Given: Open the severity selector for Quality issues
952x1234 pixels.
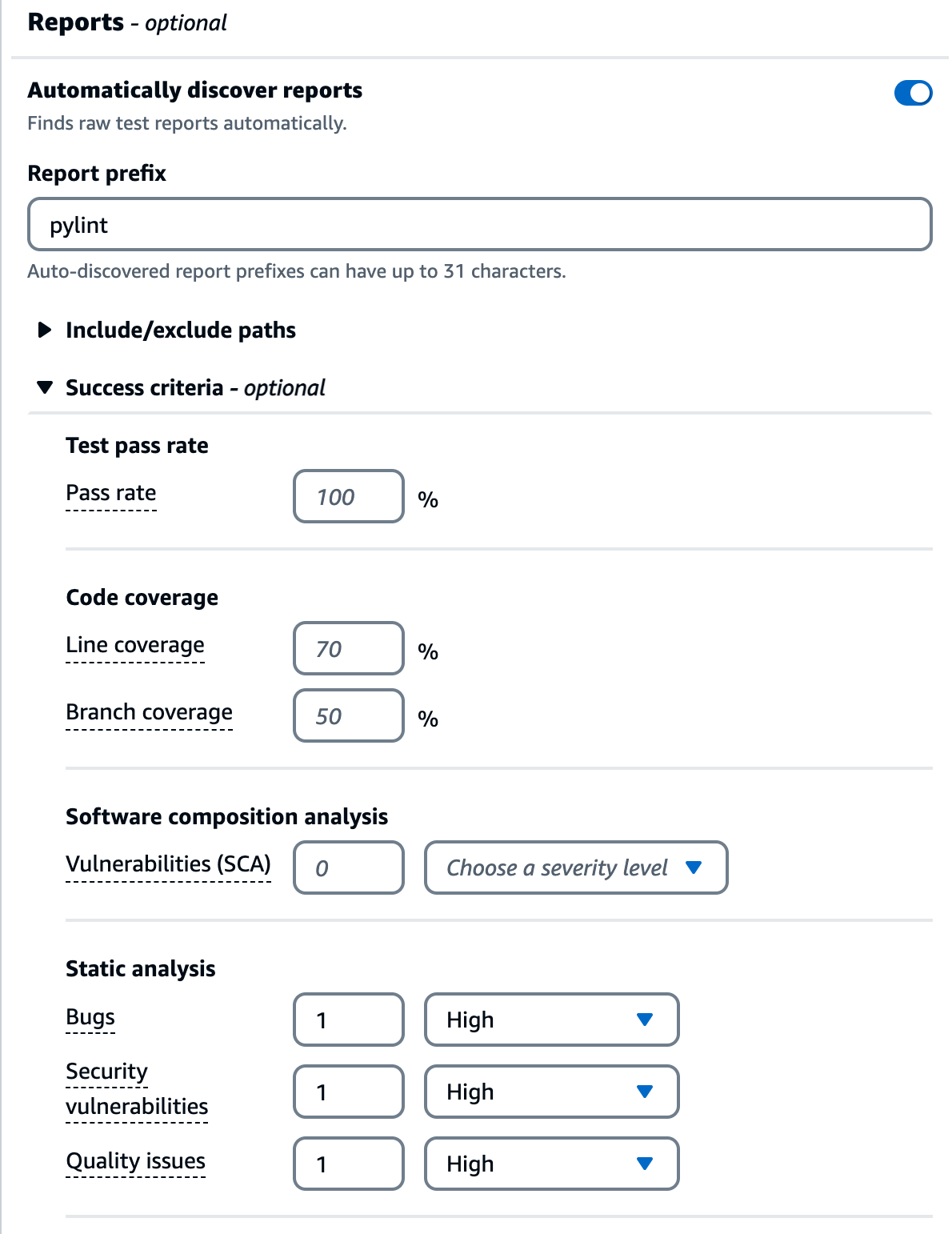Looking at the screenshot, I should coord(551,1164).
